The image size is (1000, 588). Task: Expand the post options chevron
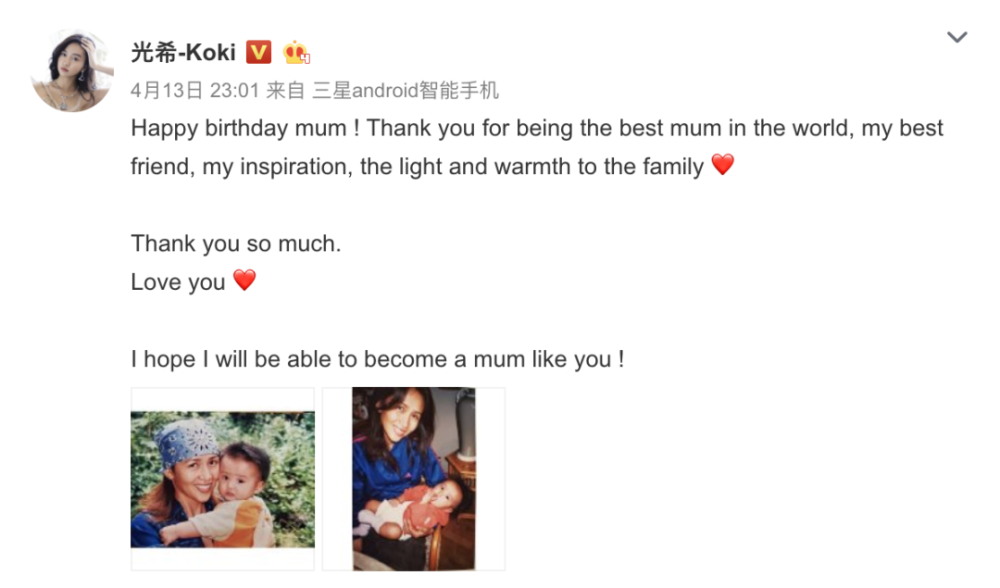(957, 38)
